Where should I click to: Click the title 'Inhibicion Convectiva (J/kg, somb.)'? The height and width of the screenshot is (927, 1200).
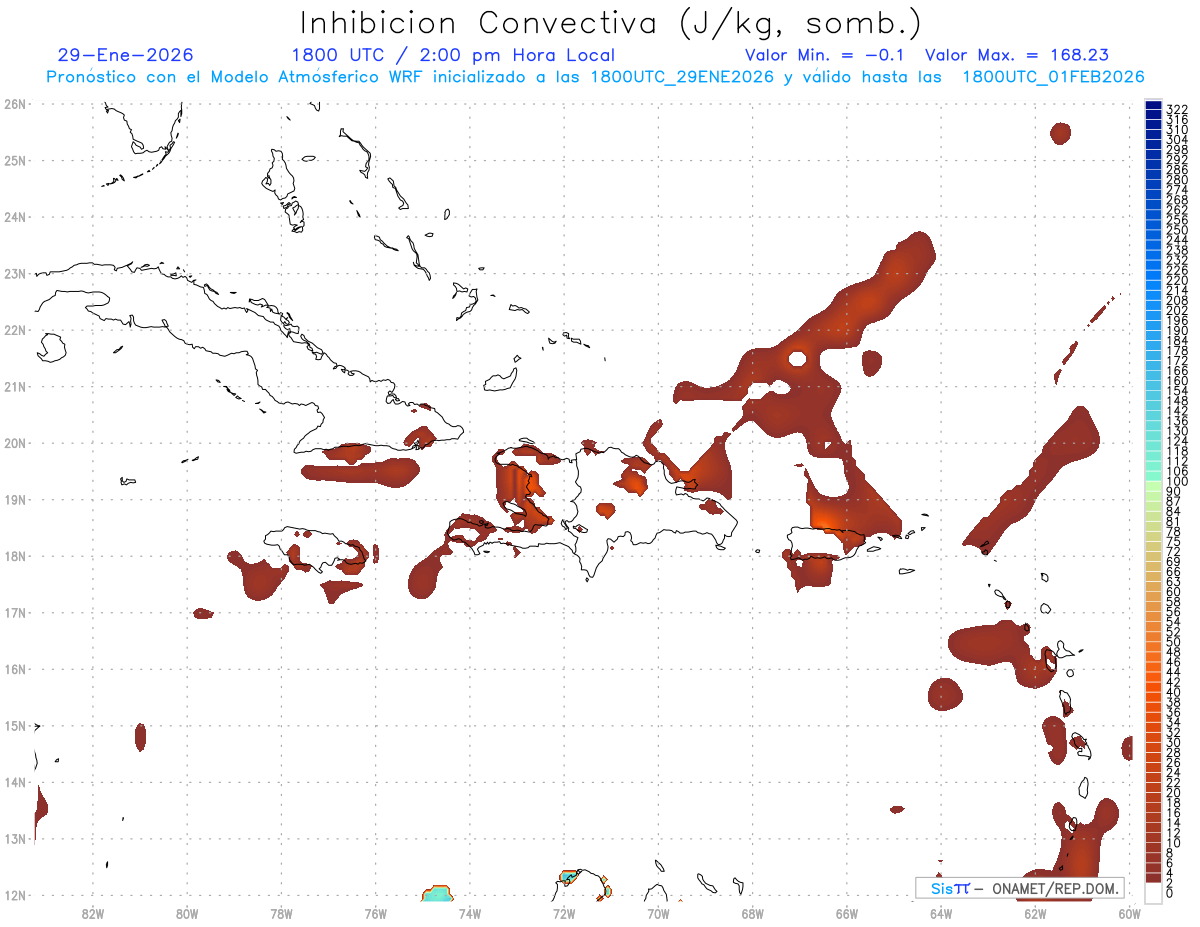(x=611, y=24)
